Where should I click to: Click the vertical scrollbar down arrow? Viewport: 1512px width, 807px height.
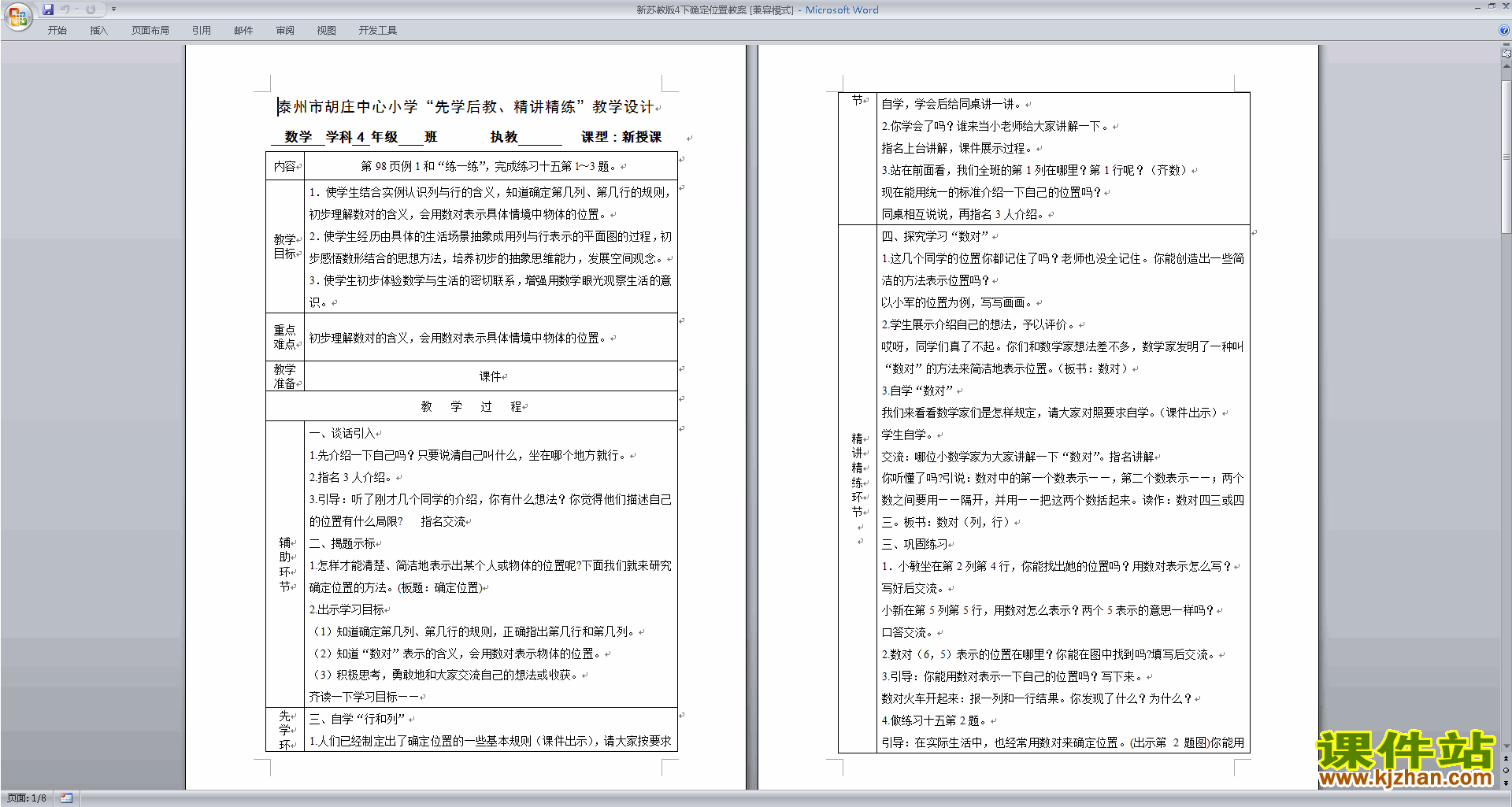[x=1506, y=746]
